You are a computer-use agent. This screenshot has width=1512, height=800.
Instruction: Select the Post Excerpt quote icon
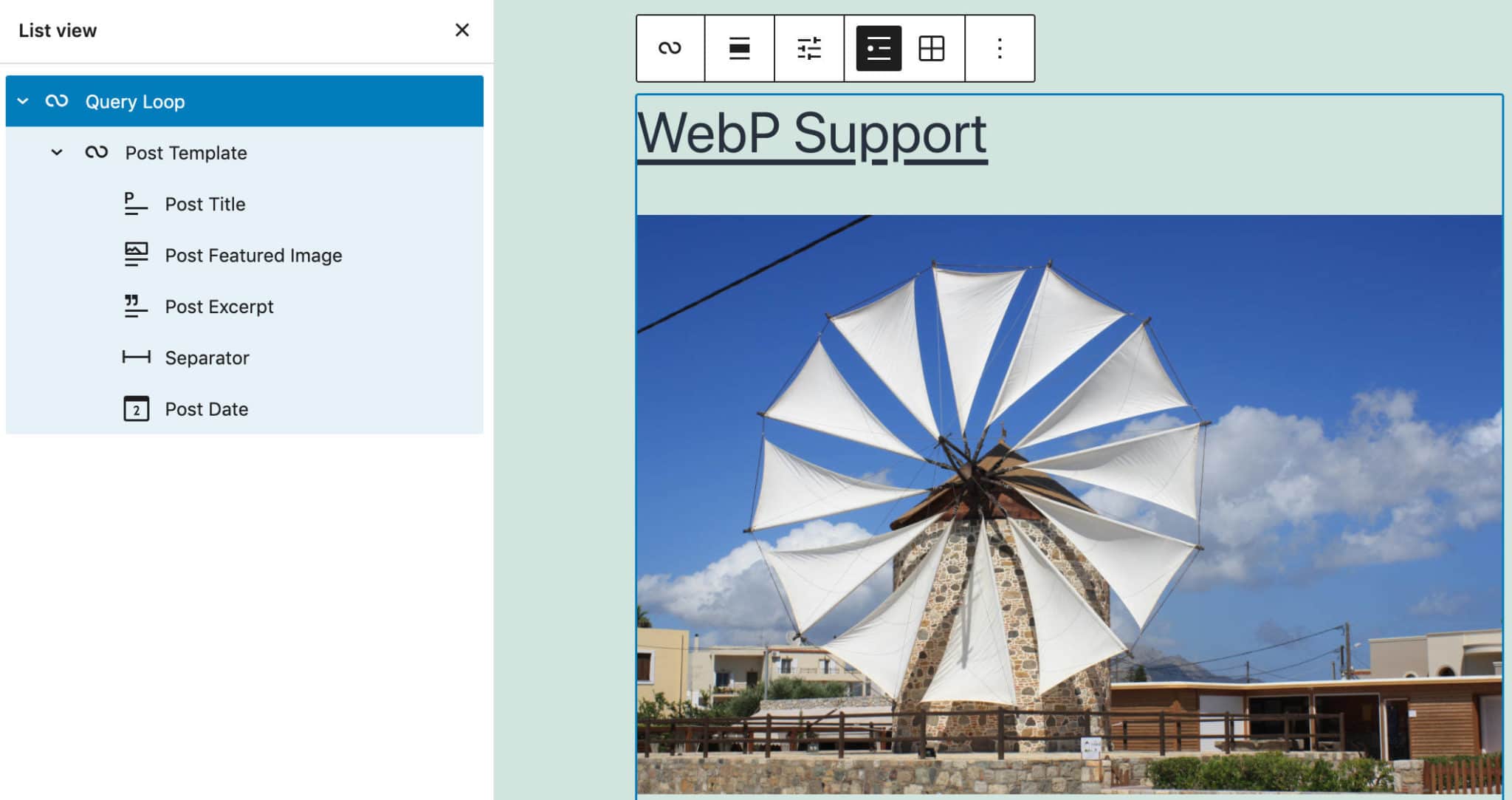coord(135,306)
